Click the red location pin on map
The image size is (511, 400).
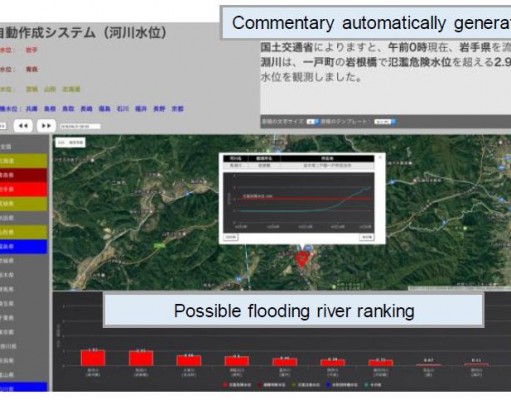coord(302,260)
